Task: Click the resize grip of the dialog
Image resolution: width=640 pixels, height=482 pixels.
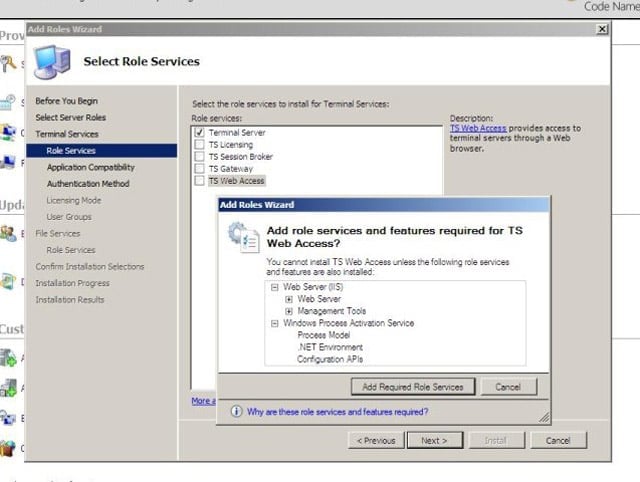Action: tap(544, 418)
